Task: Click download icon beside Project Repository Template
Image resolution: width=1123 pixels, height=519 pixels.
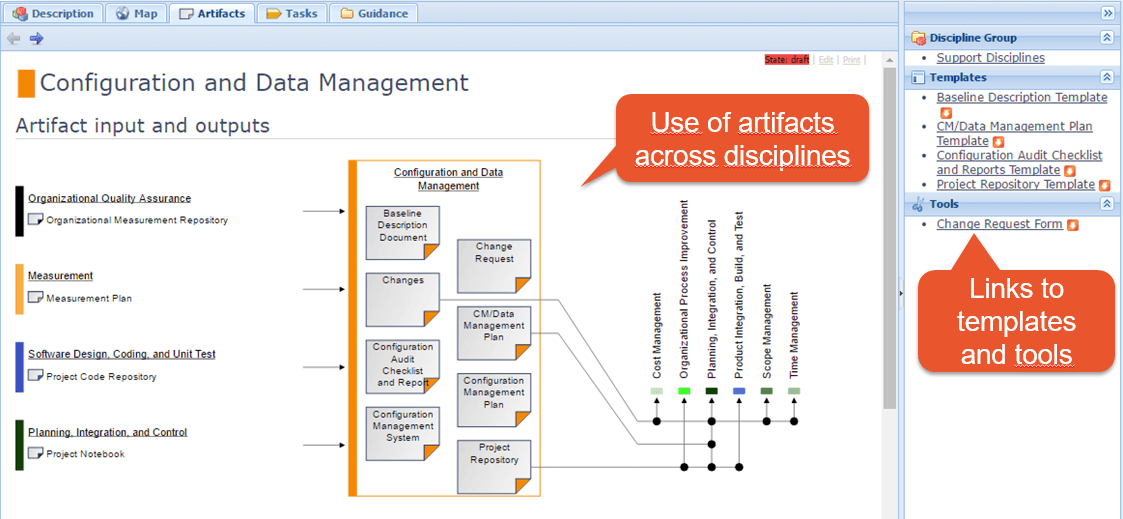Action: coord(1104,185)
